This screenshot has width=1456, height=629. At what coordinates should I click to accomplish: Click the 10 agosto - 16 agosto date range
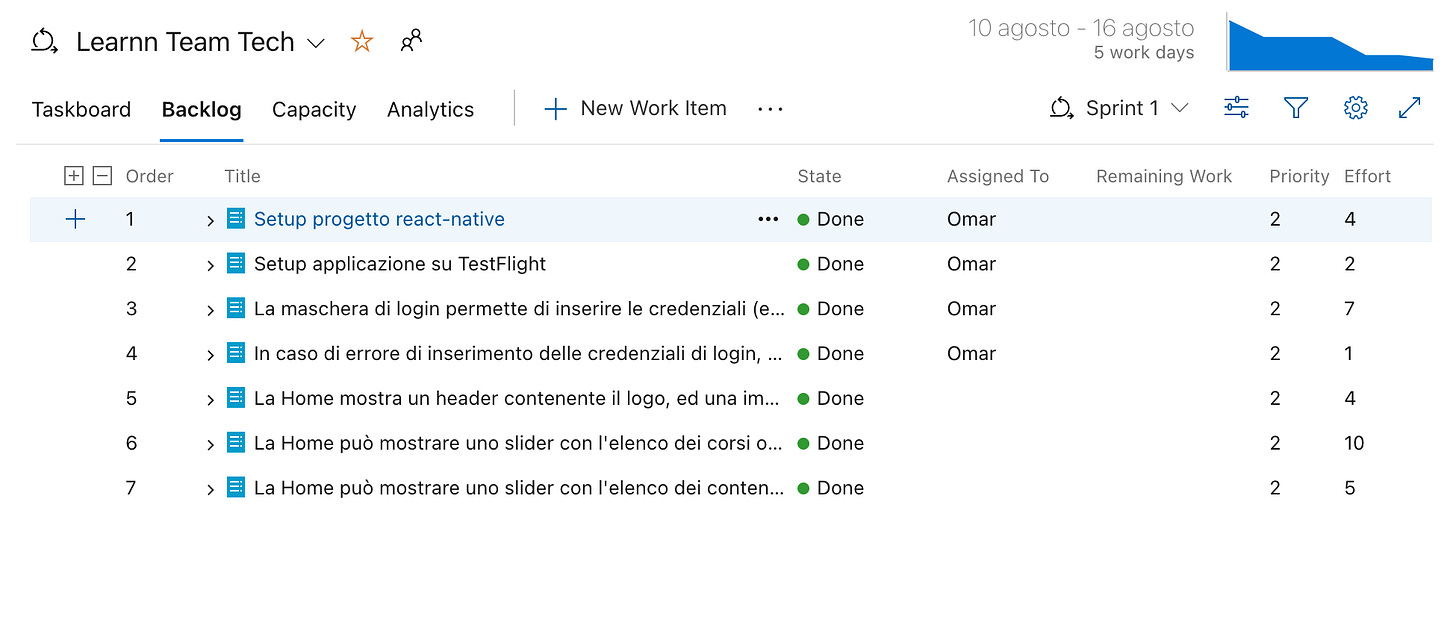[x=1081, y=28]
